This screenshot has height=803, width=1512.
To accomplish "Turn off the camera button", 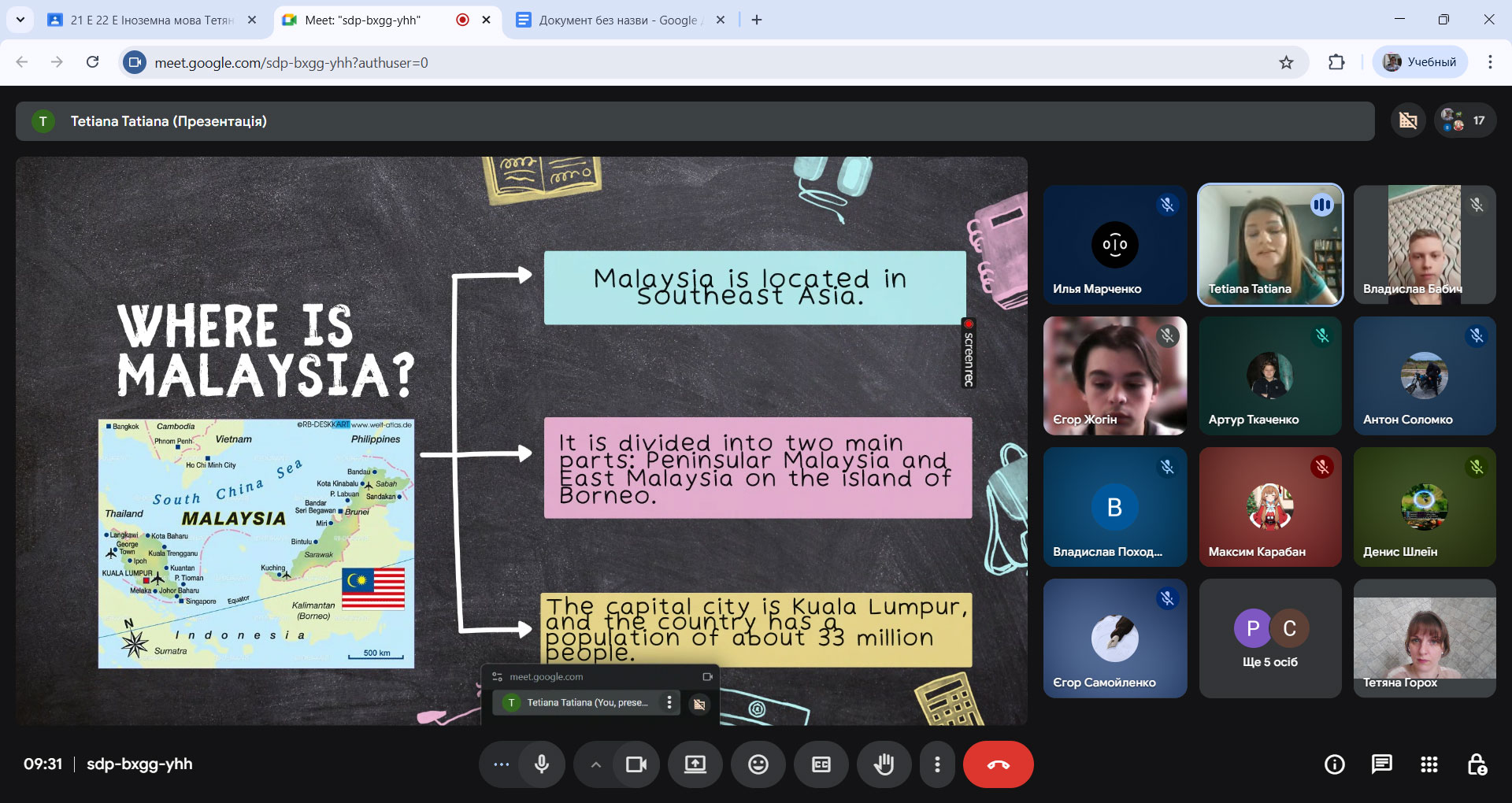I will click(636, 764).
